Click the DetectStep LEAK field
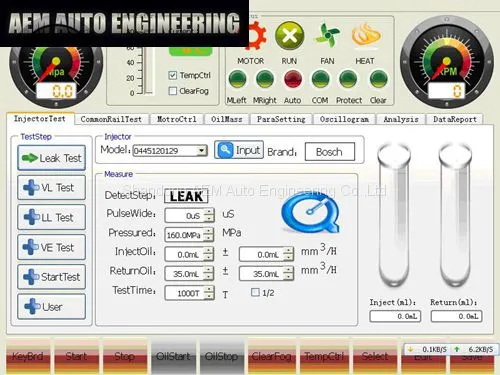The image size is (500, 375). click(186, 196)
